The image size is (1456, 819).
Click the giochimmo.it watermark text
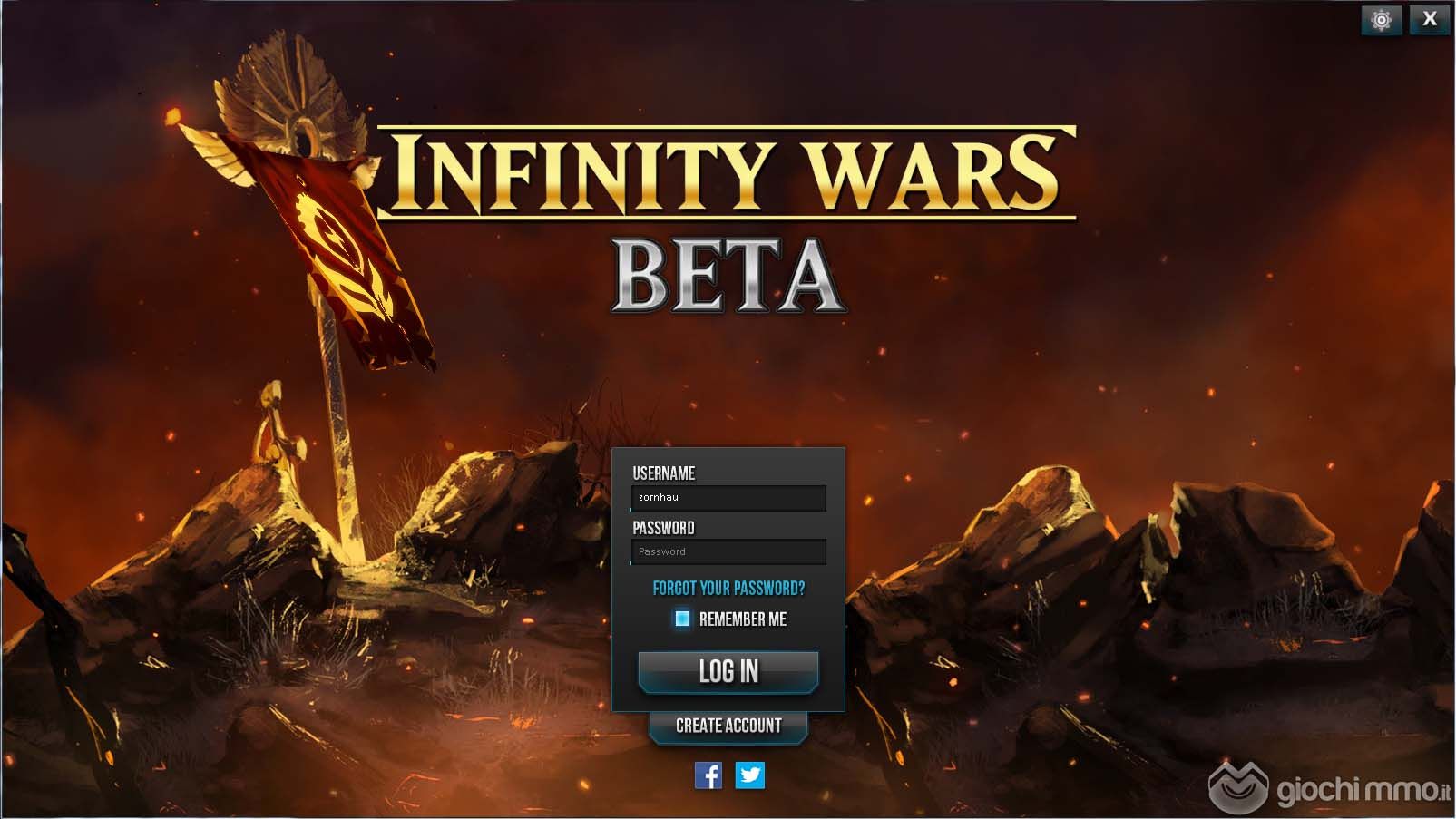pyautogui.click(x=1364, y=791)
